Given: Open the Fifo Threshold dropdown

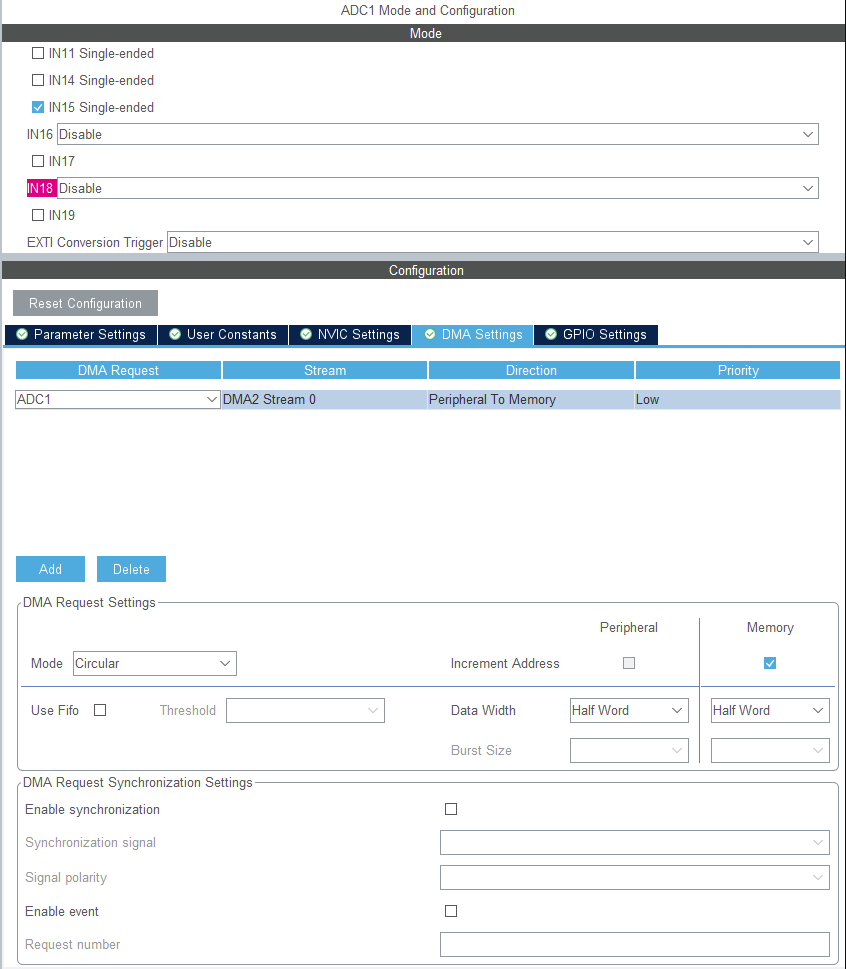Looking at the screenshot, I should click(305, 710).
